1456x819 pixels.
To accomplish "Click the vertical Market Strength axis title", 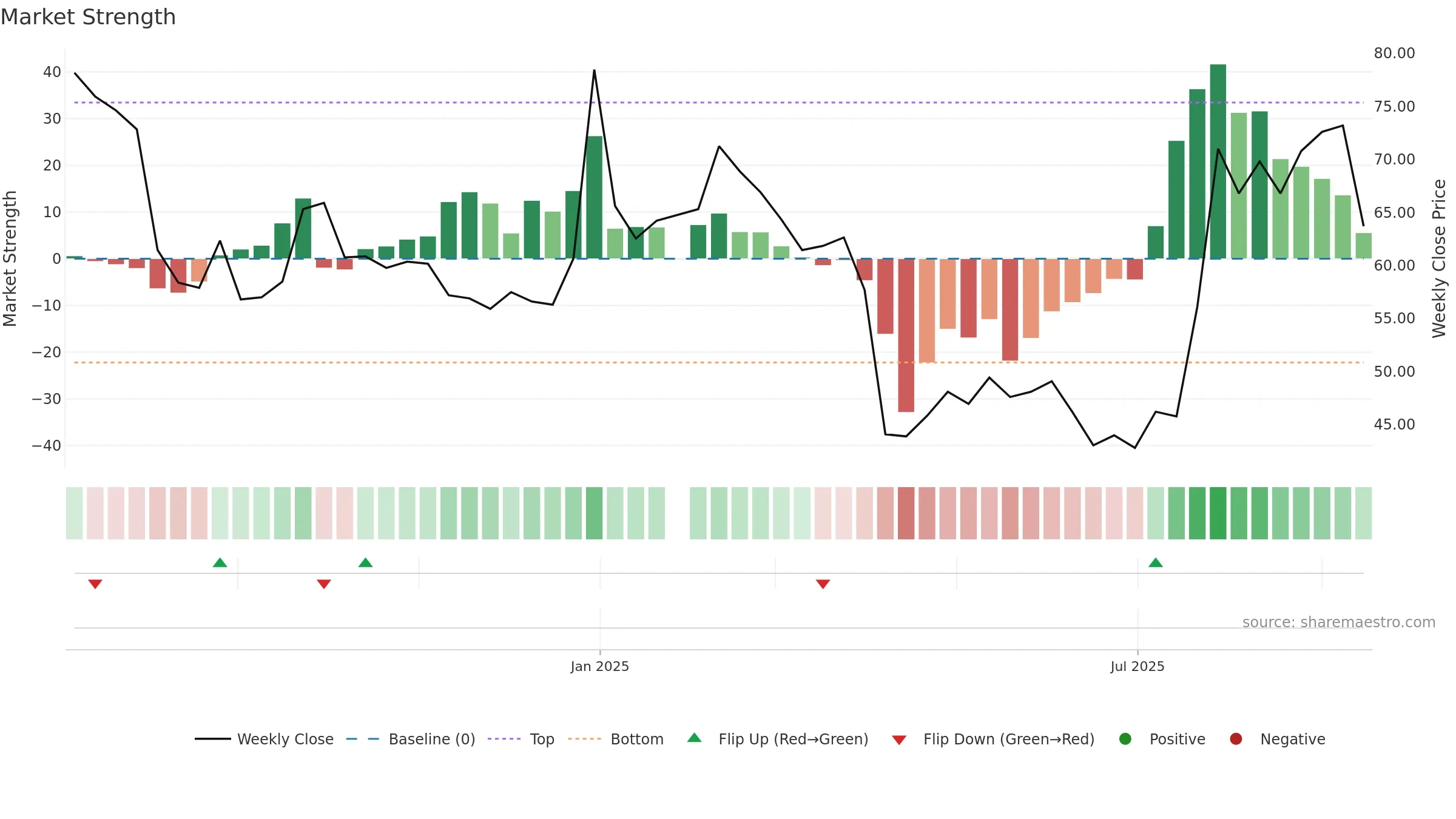I will (x=10, y=258).
